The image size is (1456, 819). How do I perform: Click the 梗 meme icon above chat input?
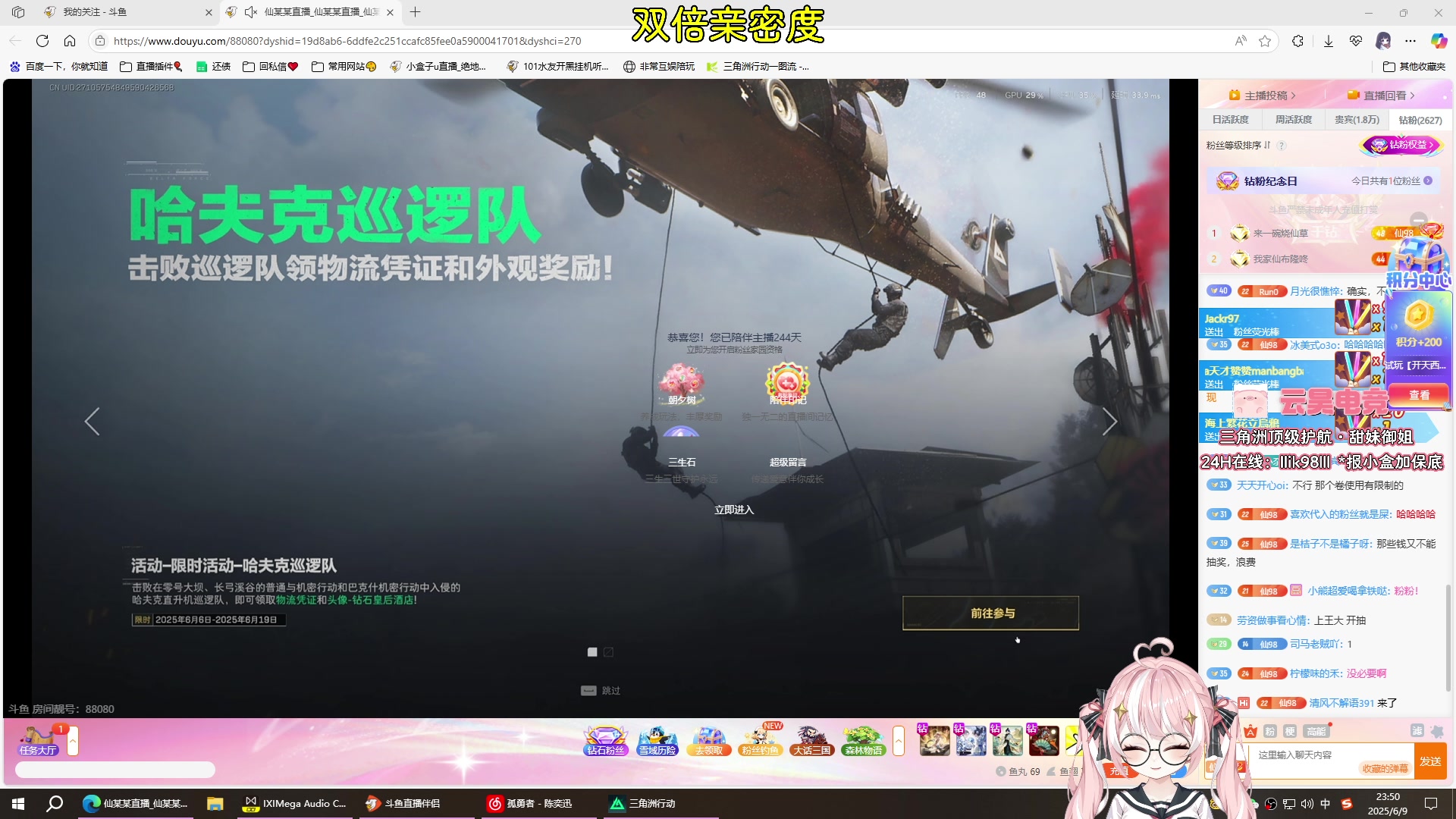point(1290,731)
